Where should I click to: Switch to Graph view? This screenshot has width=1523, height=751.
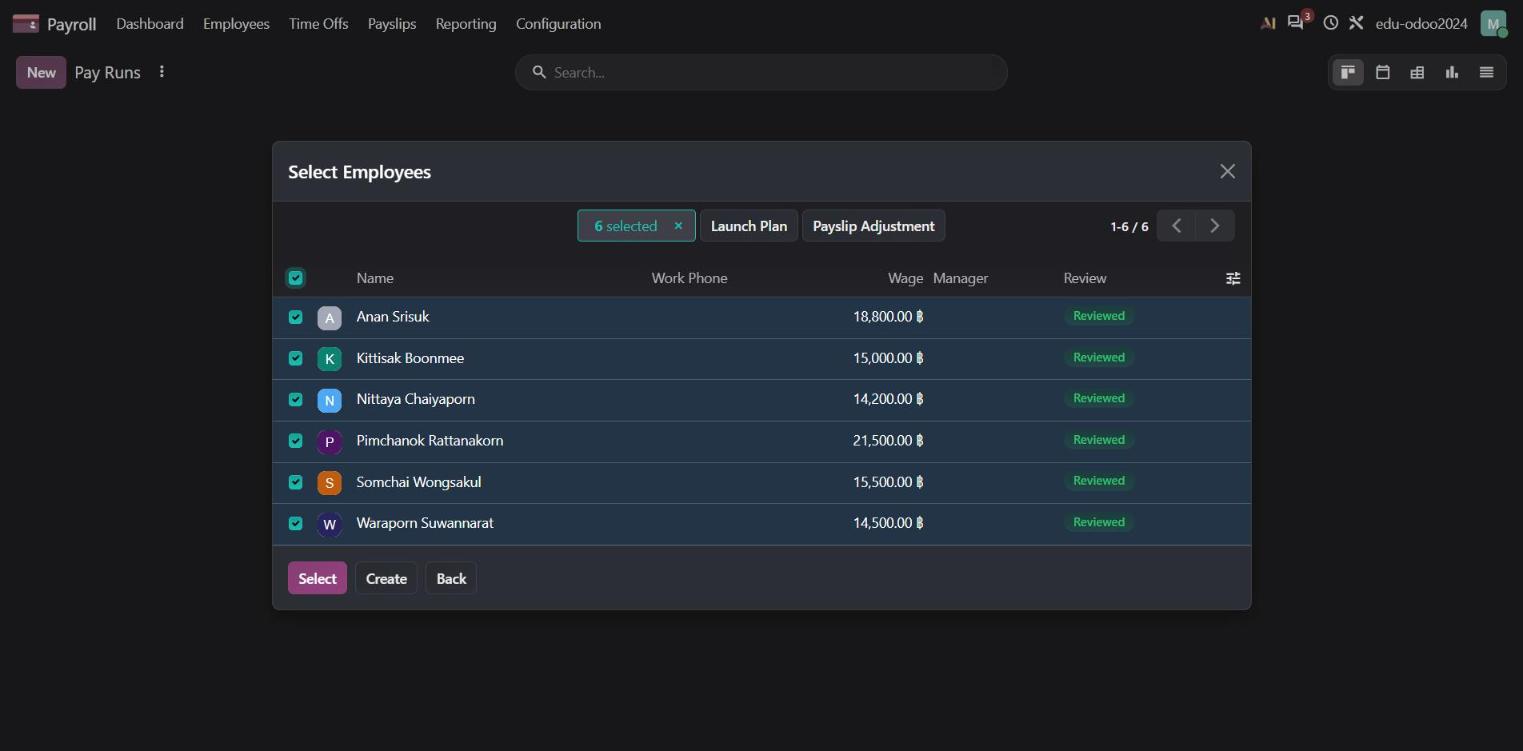pyautogui.click(x=1452, y=72)
